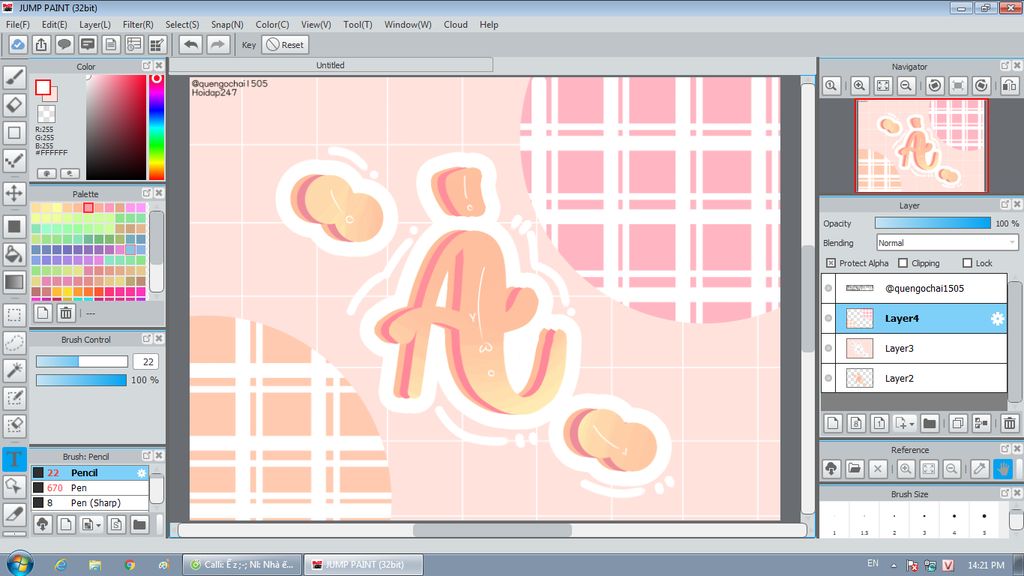
Task: Toggle visibility of Layer3
Action: tap(828, 348)
